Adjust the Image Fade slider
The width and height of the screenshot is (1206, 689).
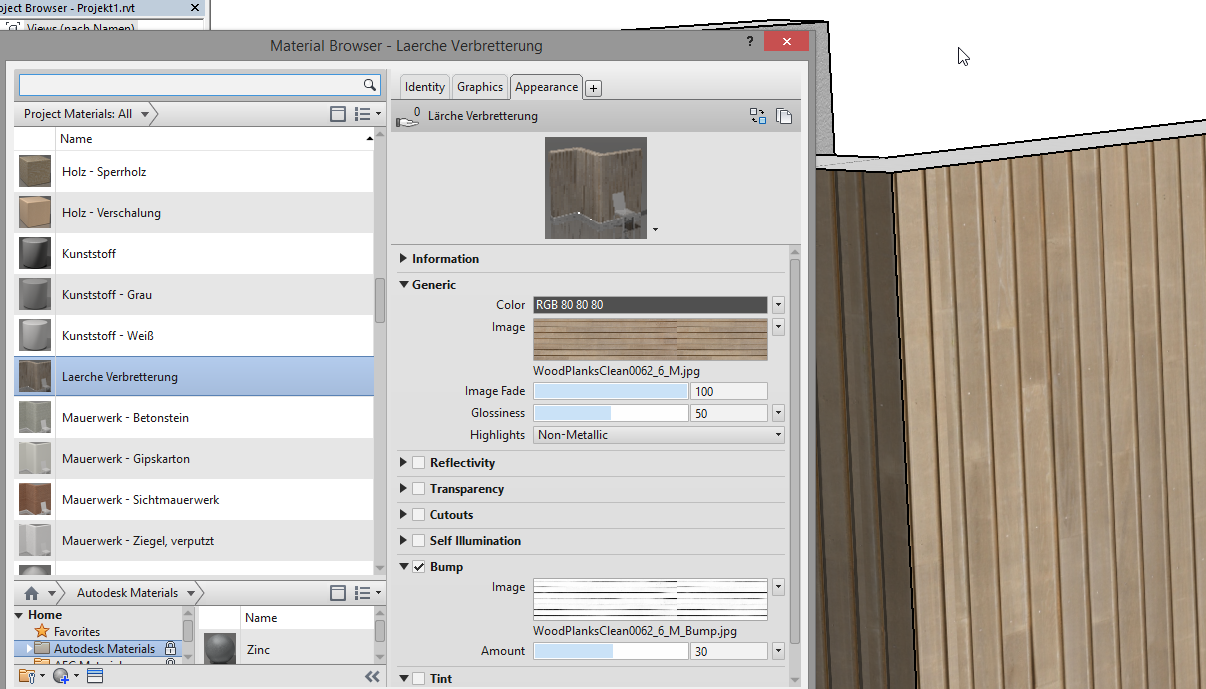point(611,391)
